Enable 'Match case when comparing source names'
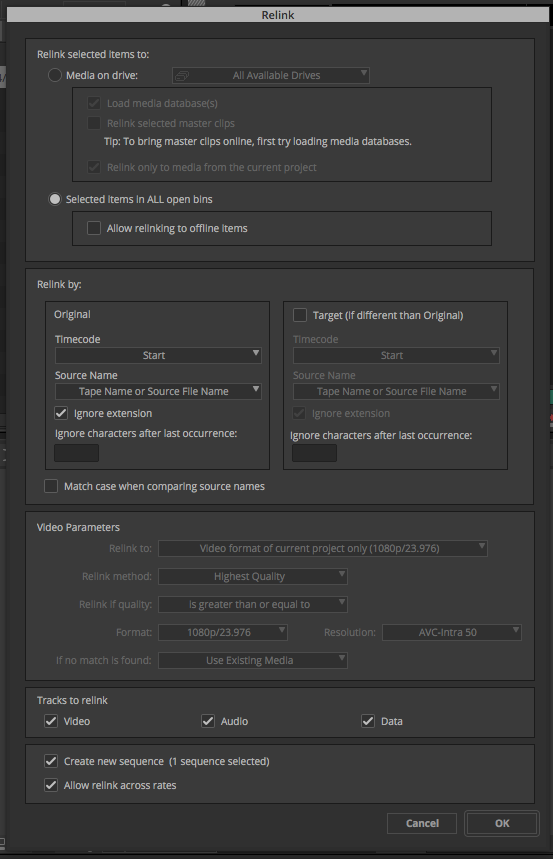The height and width of the screenshot is (859, 553). [x=51, y=486]
